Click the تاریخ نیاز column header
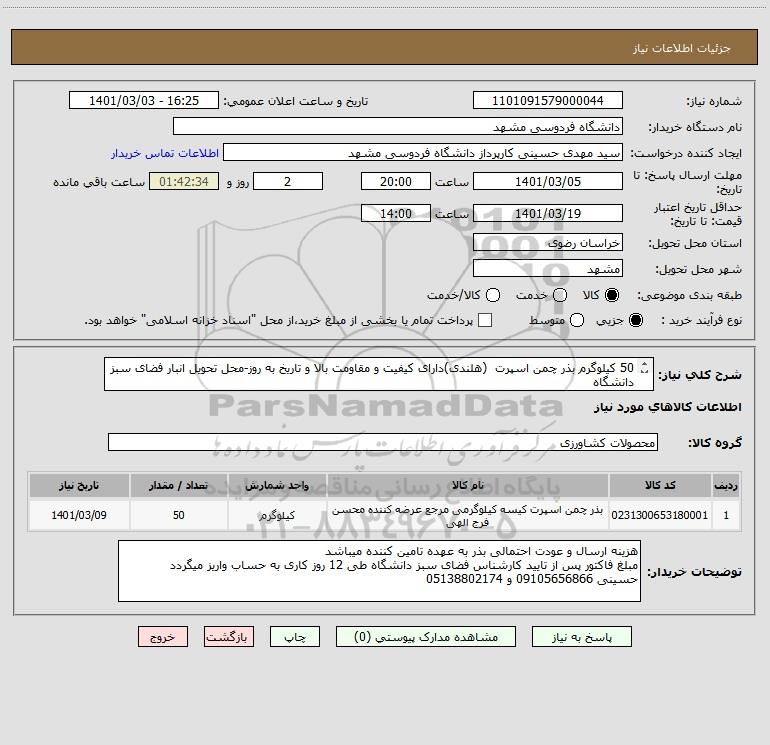The height and width of the screenshot is (745, 770). pos(79,485)
